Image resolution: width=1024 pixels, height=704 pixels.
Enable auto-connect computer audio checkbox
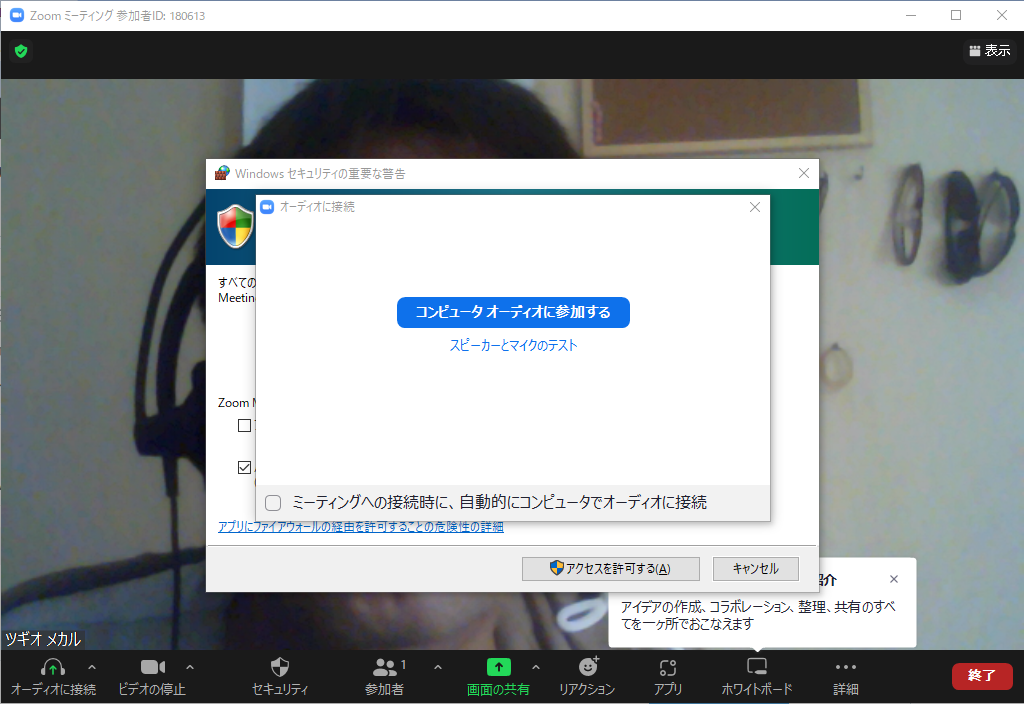pyautogui.click(x=273, y=502)
